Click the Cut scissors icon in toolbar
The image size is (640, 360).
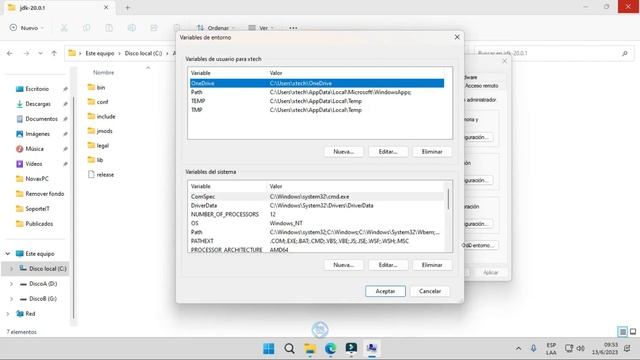(x=64, y=28)
